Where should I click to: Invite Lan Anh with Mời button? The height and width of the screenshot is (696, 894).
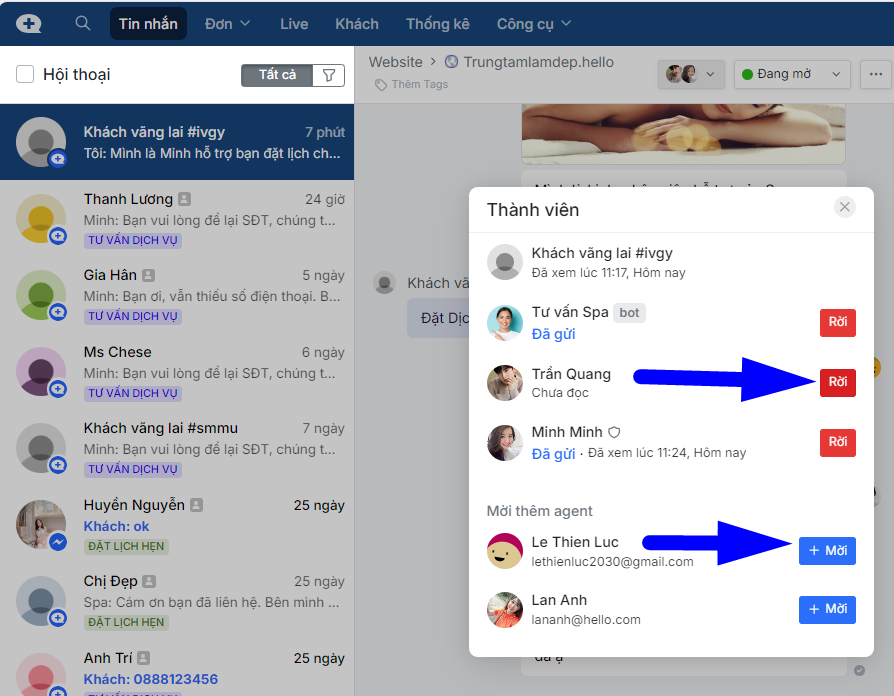[x=827, y=609]
